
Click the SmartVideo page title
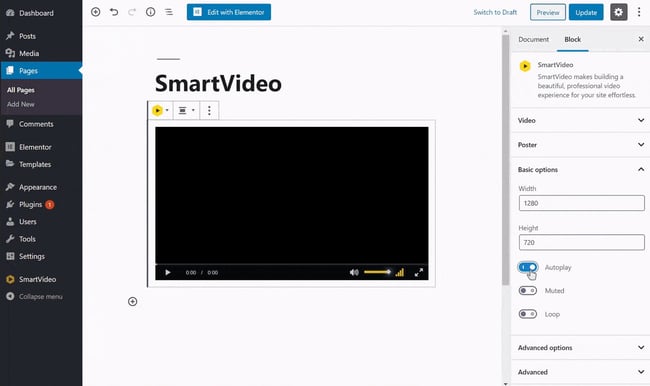(x=218, y=83)
